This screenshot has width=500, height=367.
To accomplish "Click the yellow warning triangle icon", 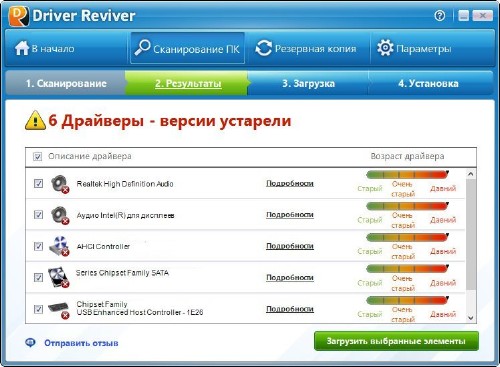I will [35, 120].
